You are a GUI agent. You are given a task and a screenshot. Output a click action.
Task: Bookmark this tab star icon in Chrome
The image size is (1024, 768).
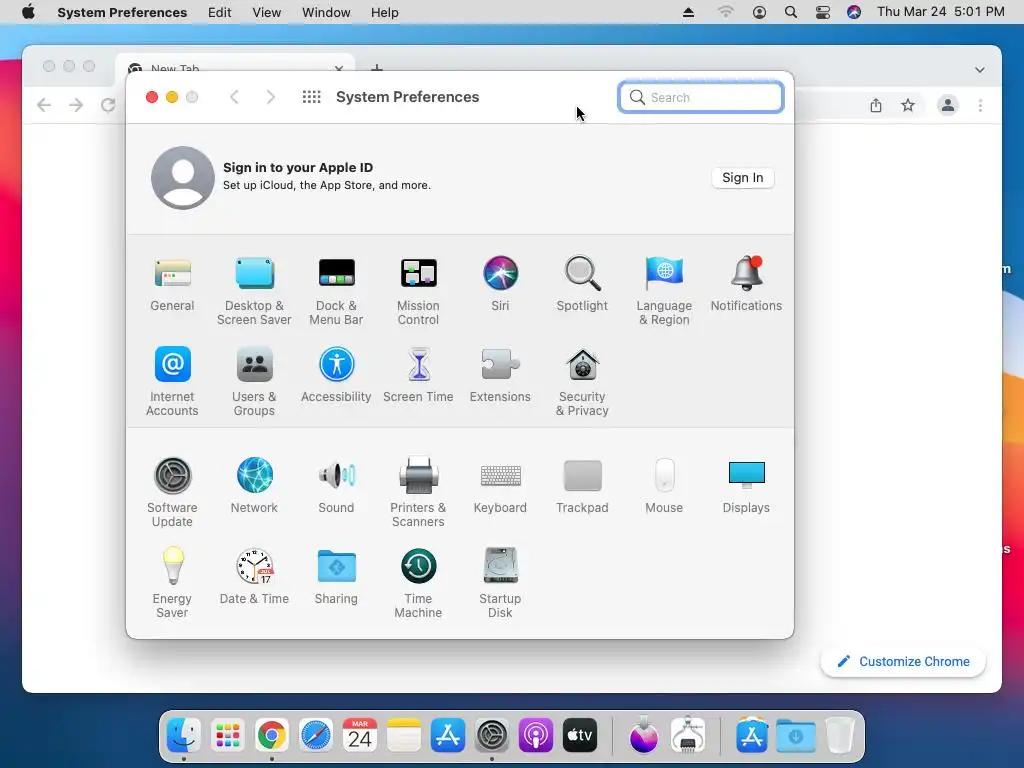click(x=908, y=105)
